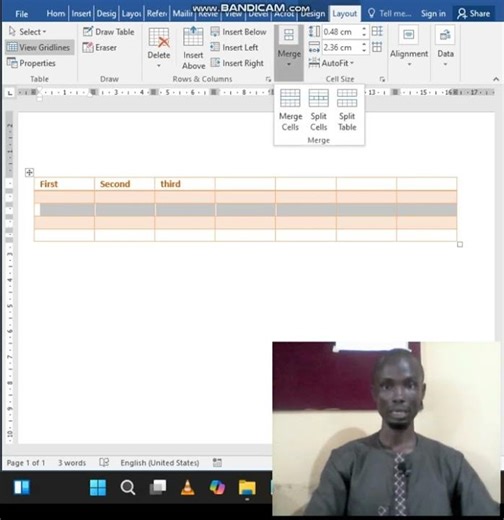Click the cell containing First

(64, 184)
